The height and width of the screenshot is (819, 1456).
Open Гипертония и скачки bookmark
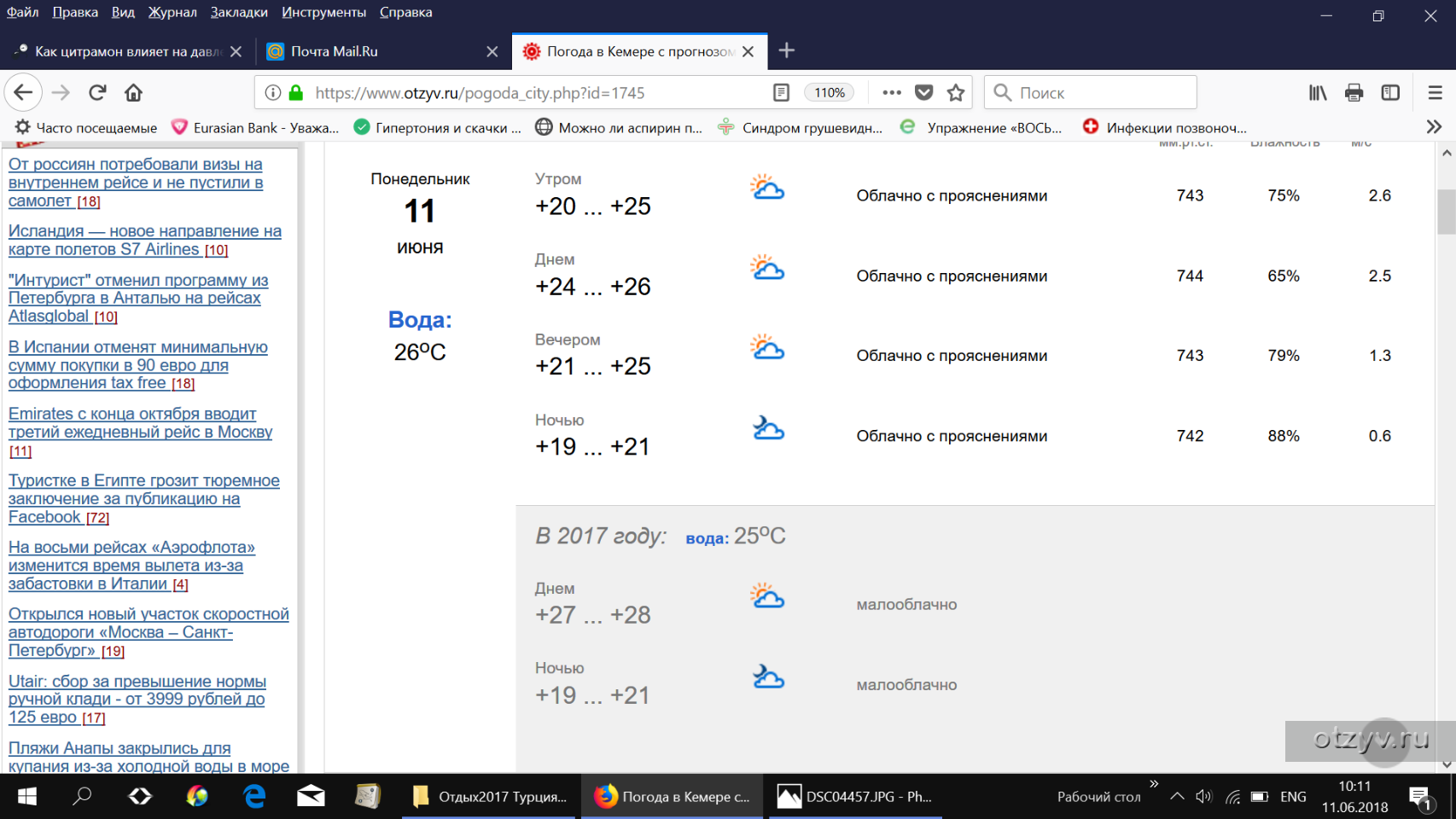coord(437,127)
